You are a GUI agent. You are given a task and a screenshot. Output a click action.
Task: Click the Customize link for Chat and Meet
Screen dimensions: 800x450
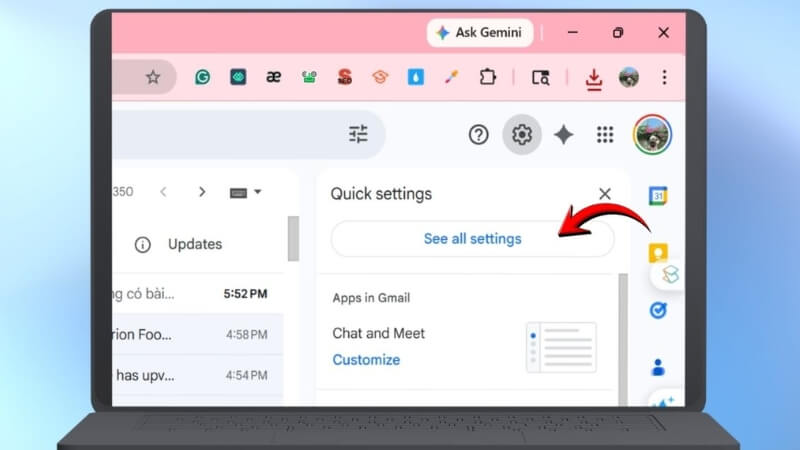tap(366, 360)
